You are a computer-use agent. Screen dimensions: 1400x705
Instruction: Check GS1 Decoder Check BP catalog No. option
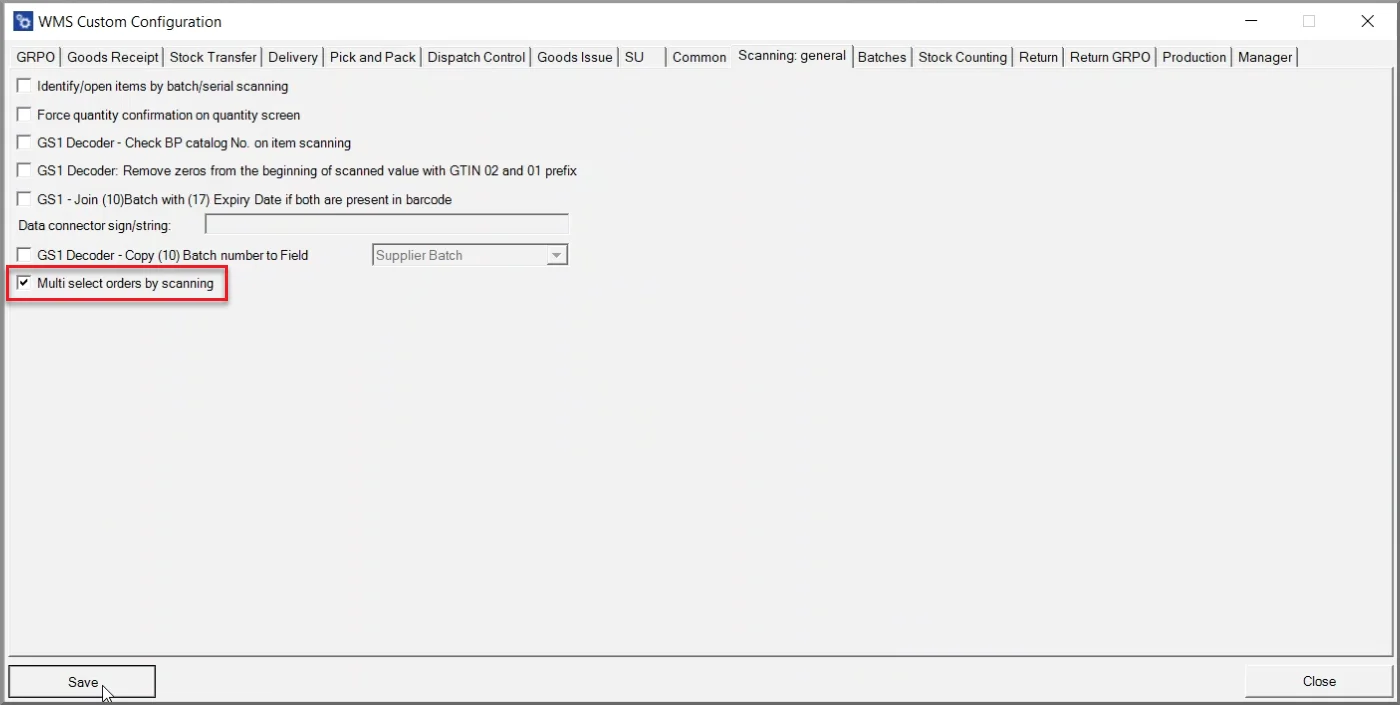point(24,142)
